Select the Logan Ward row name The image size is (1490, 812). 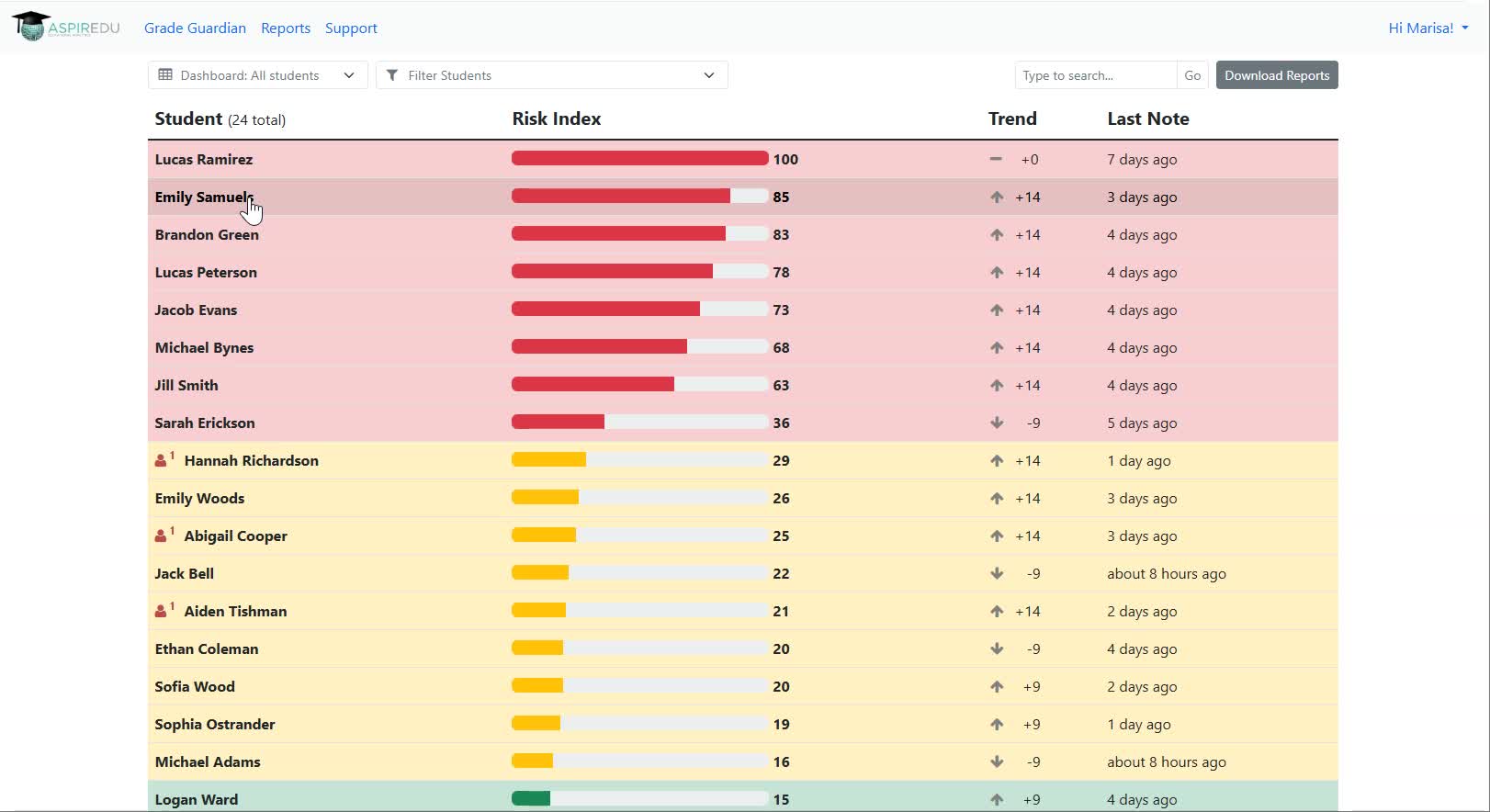(196, 799)
